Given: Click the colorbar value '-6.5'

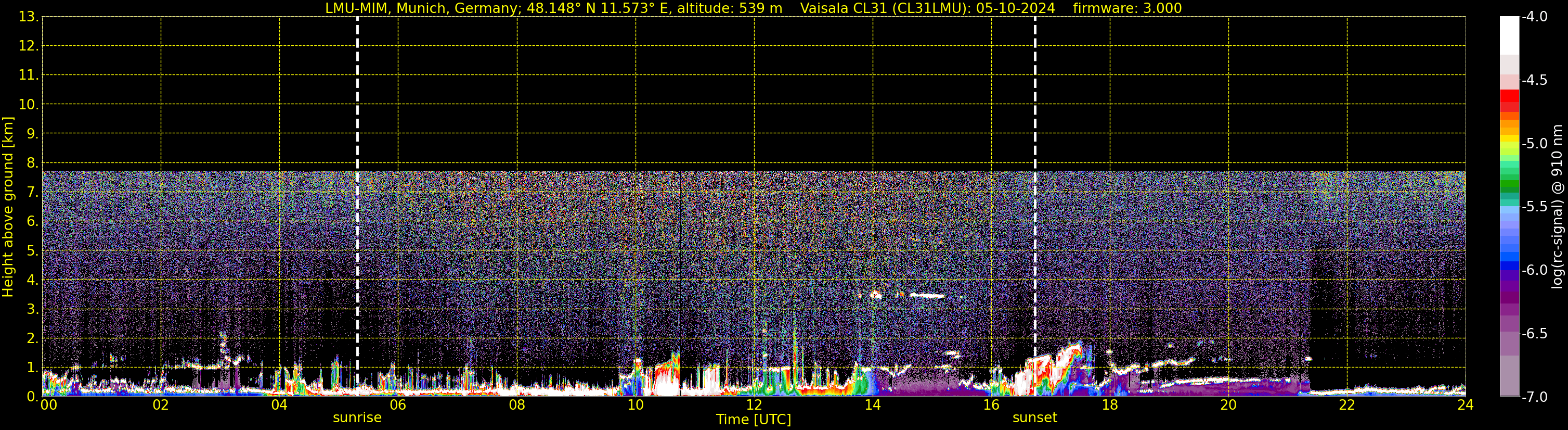Looking at the screenshot, I should point(1535,334).
